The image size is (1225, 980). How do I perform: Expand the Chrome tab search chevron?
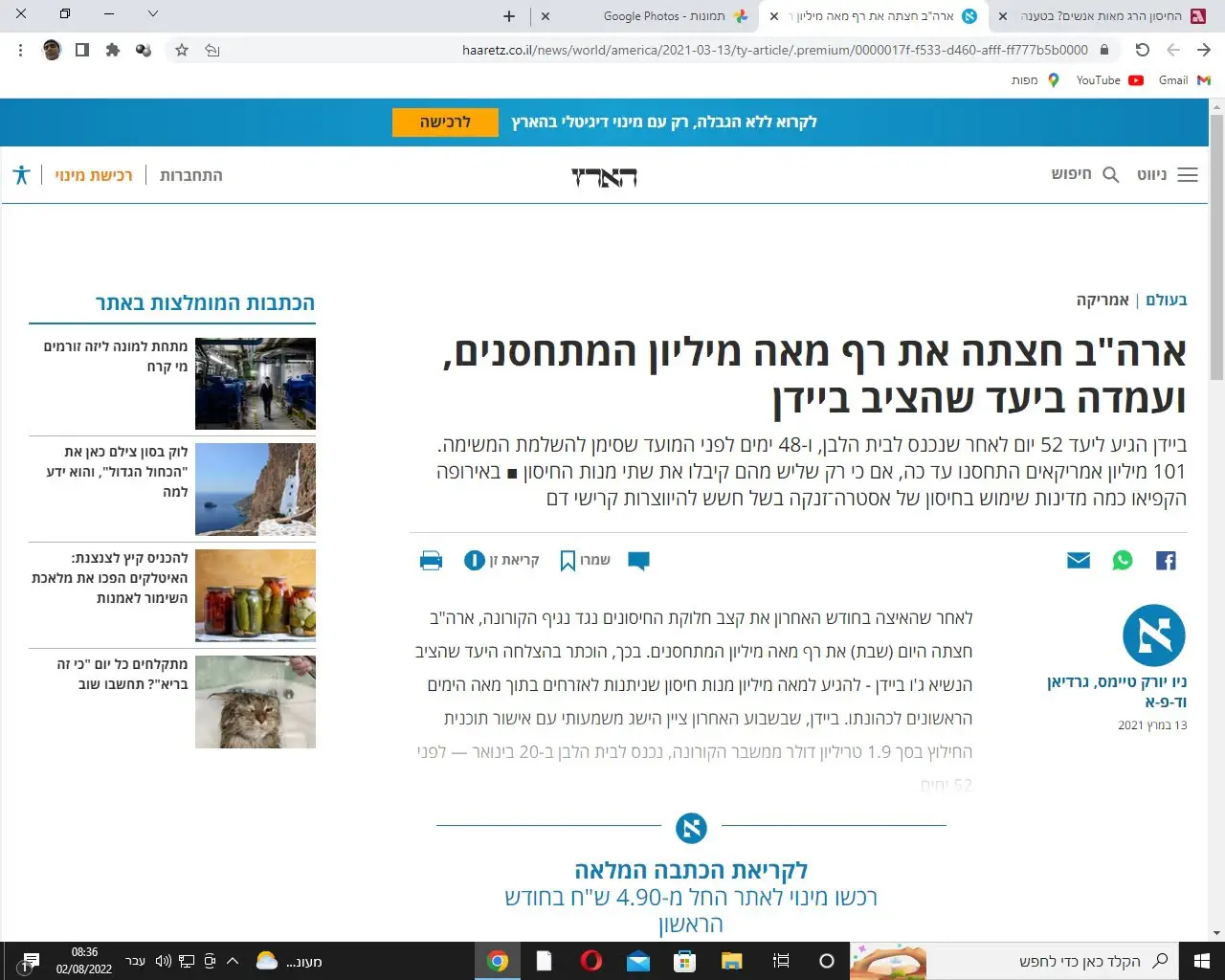153,14
